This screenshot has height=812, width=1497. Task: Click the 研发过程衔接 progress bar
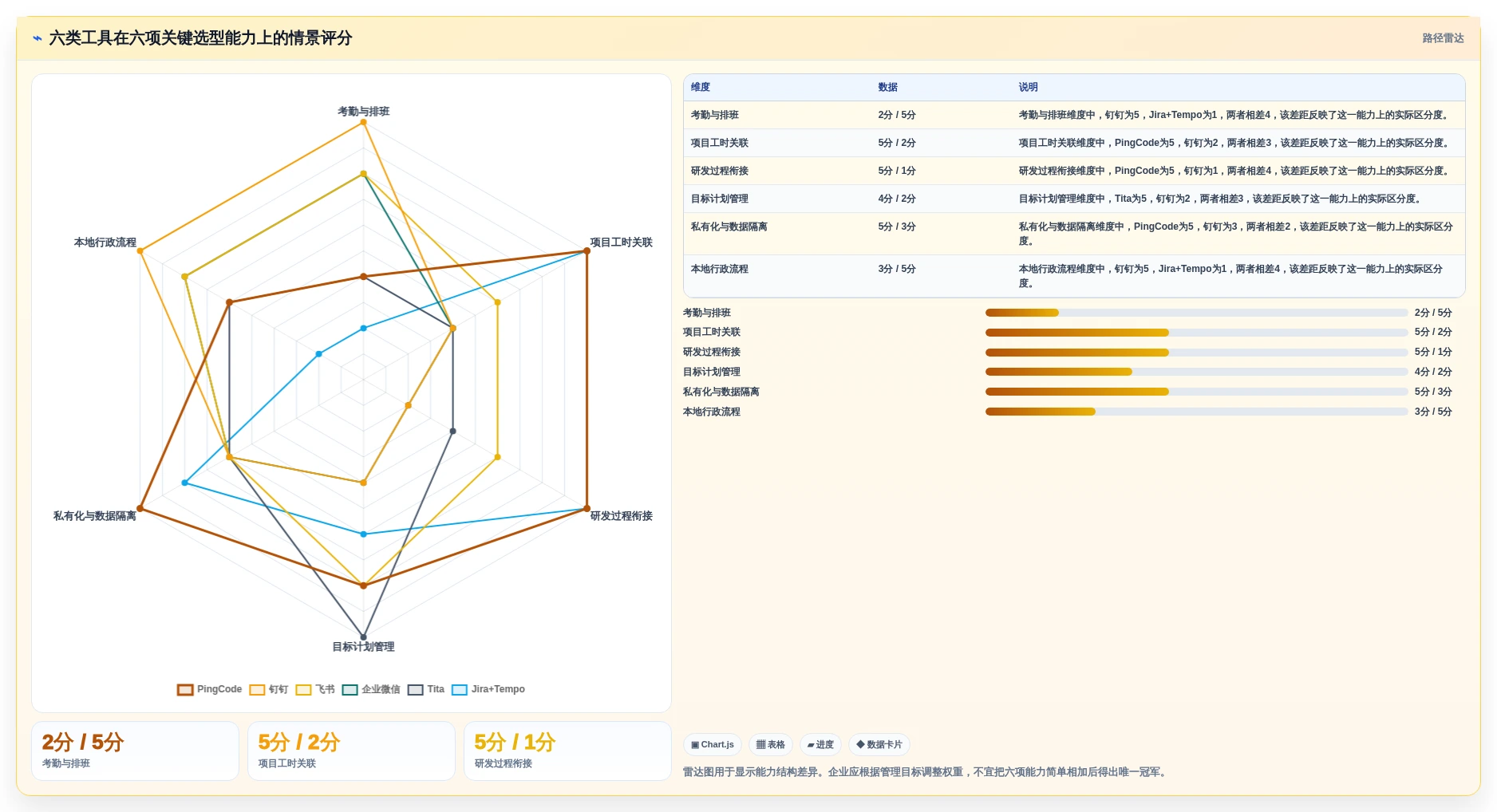pos(1196,353)
